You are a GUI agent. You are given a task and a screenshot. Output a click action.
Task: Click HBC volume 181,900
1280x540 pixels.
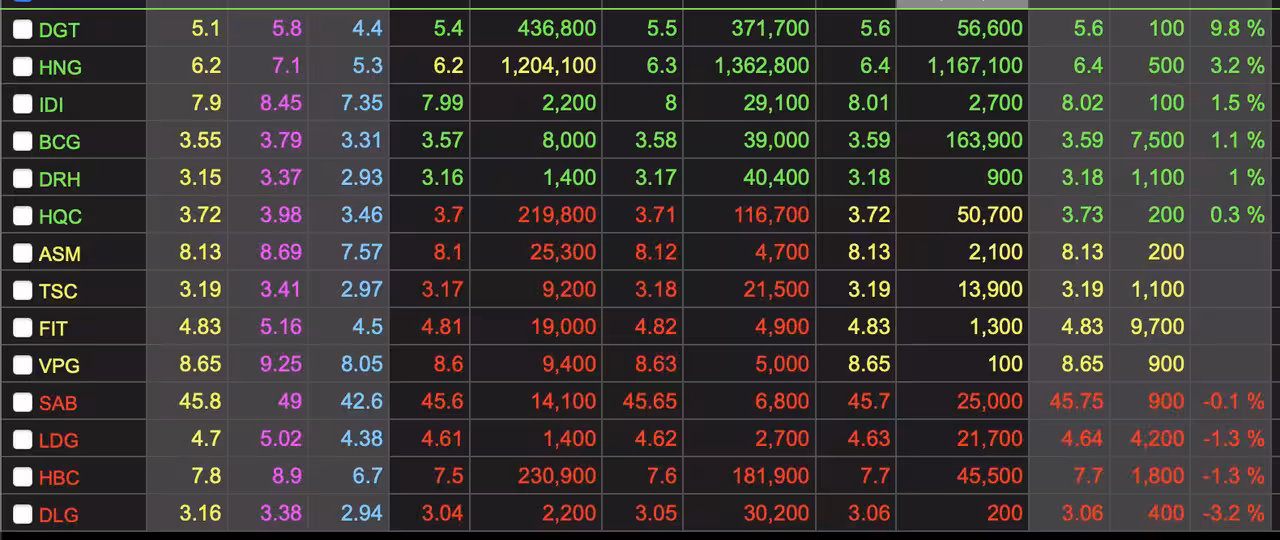pyautogui.click(x=770, y=476)
